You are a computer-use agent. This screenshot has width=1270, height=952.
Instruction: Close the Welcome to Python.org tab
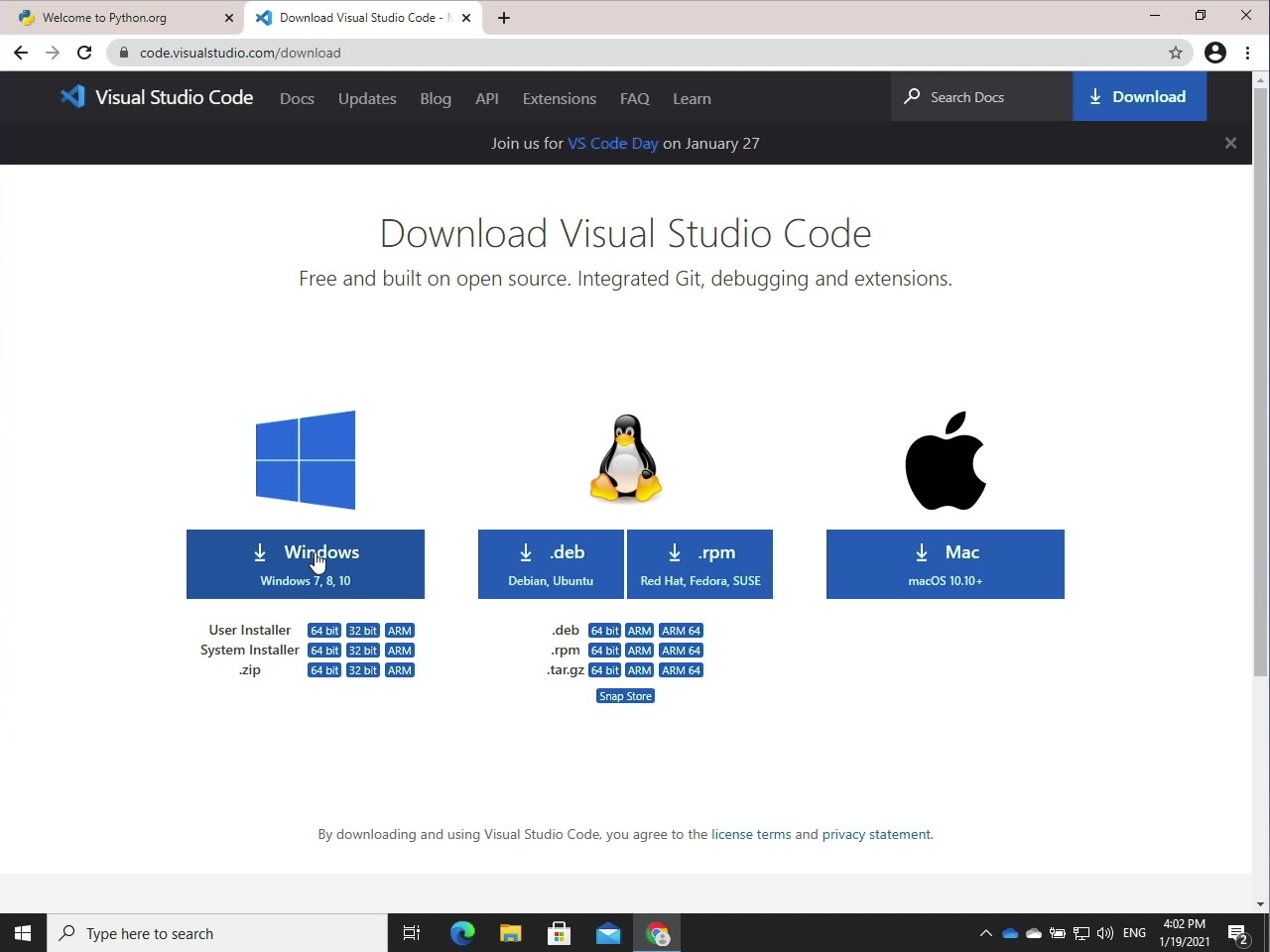(x=229, y=18)
